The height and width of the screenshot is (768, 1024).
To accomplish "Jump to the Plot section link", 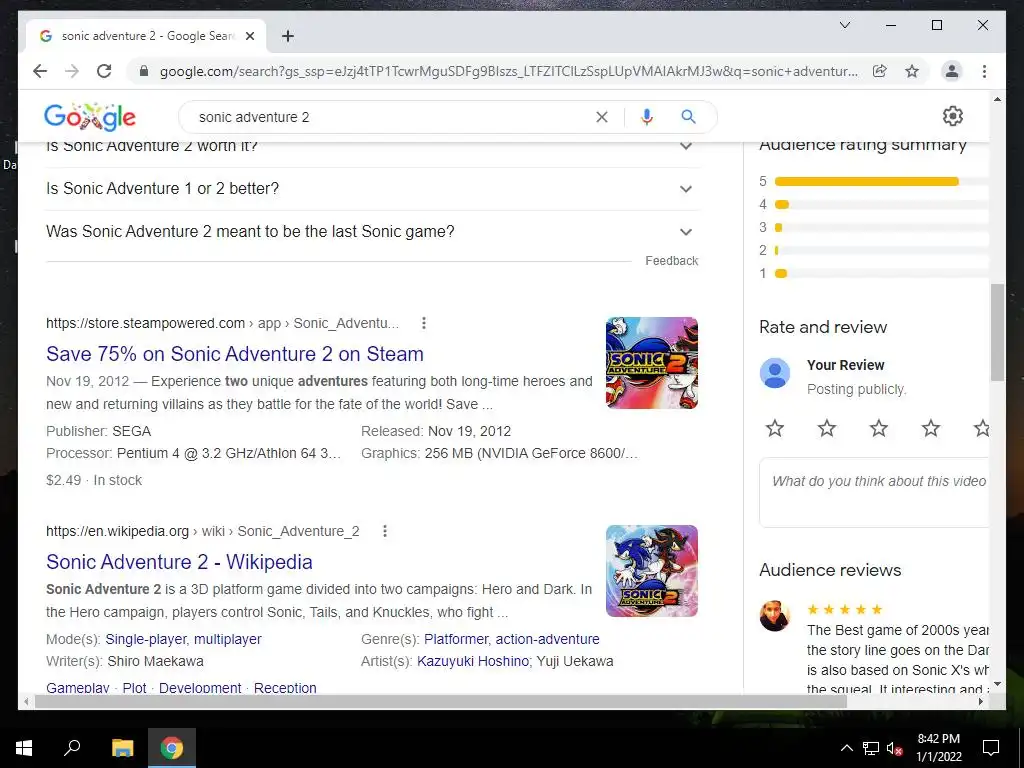I will (x=135, y=688).
